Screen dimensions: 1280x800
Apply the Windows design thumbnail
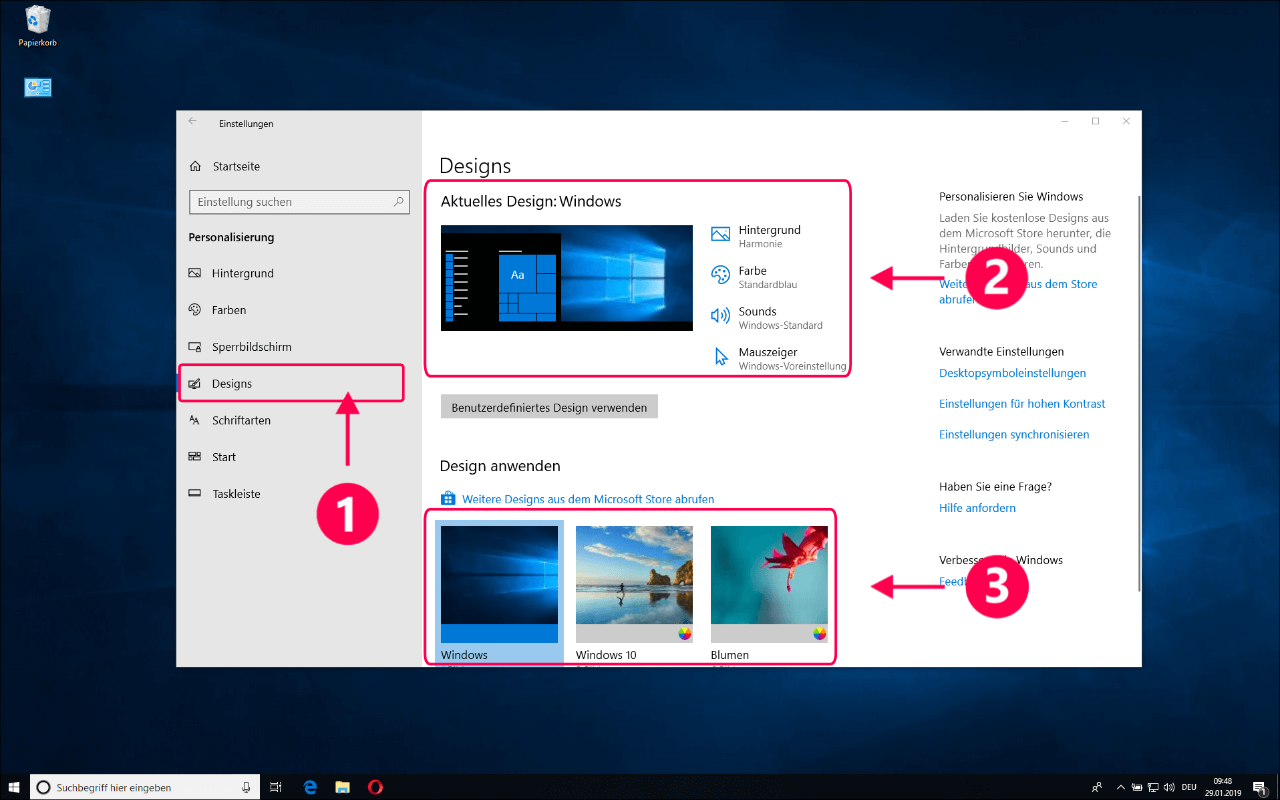tap(499, 585)
